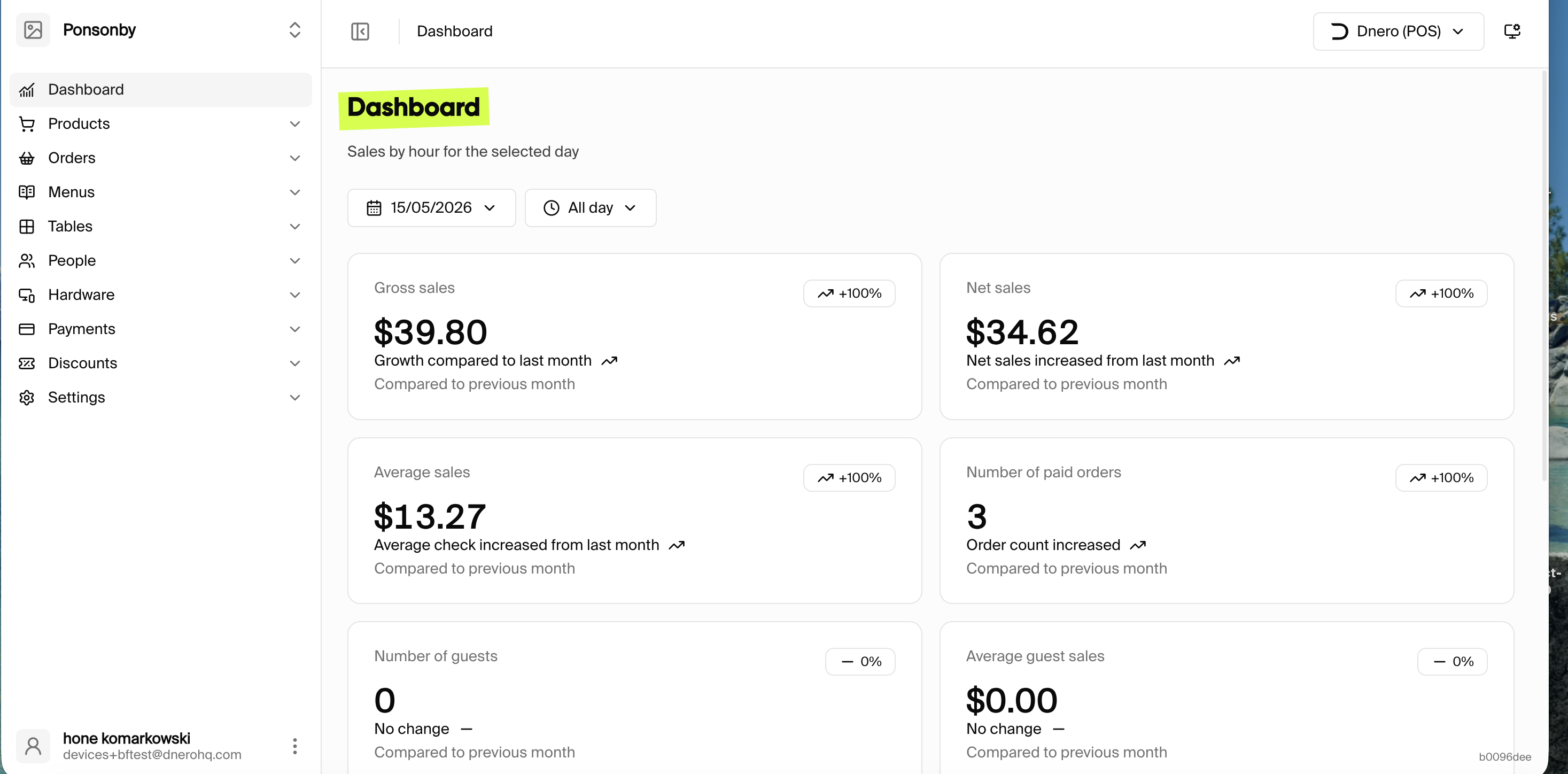Click the b0096dee build version text
The width and height of the screenshot is (1568, 774).
1505,757
